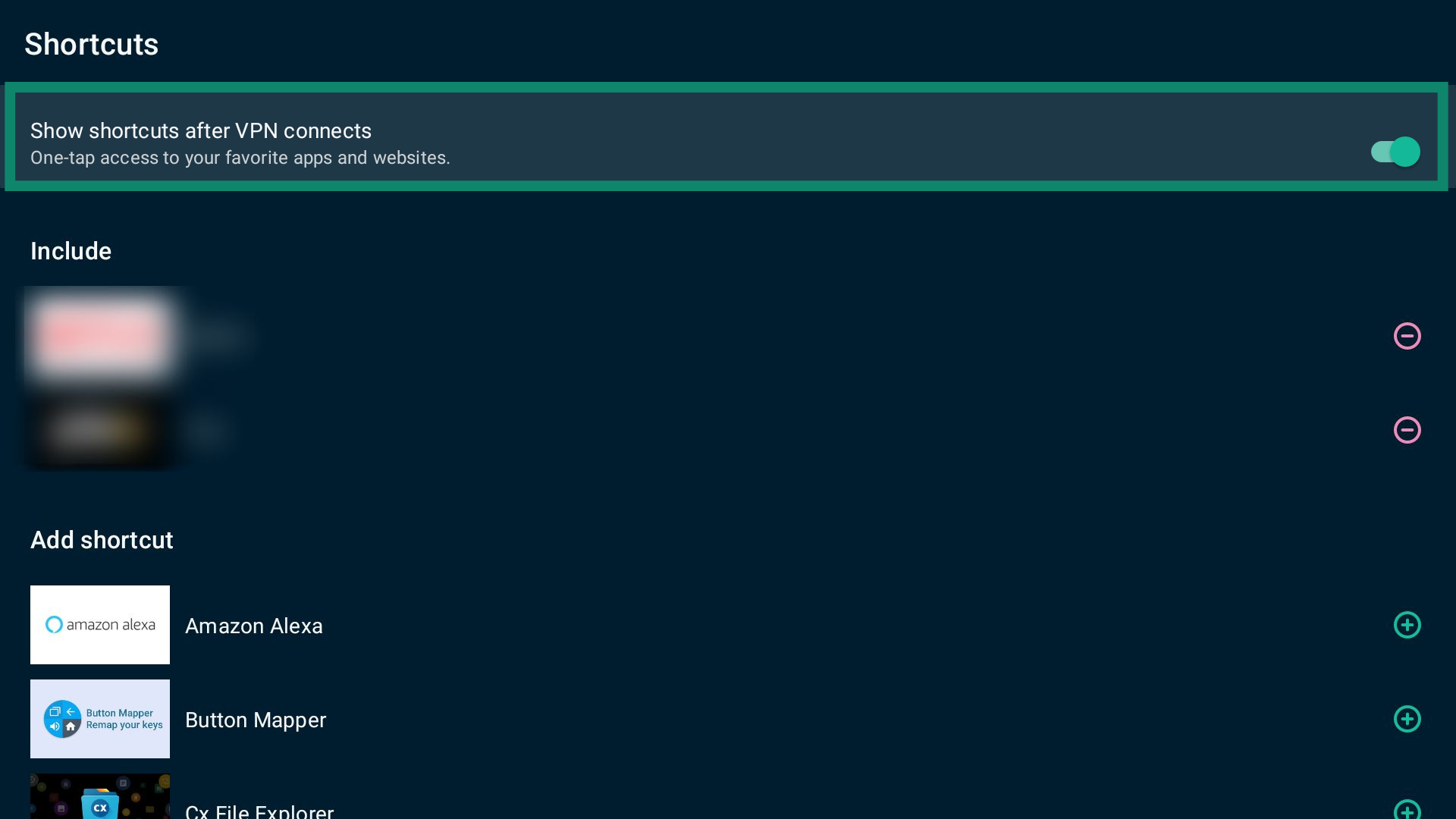Click the Amazon Alexa label
The image size is (1456, 819).
click(x=254, y=626)
